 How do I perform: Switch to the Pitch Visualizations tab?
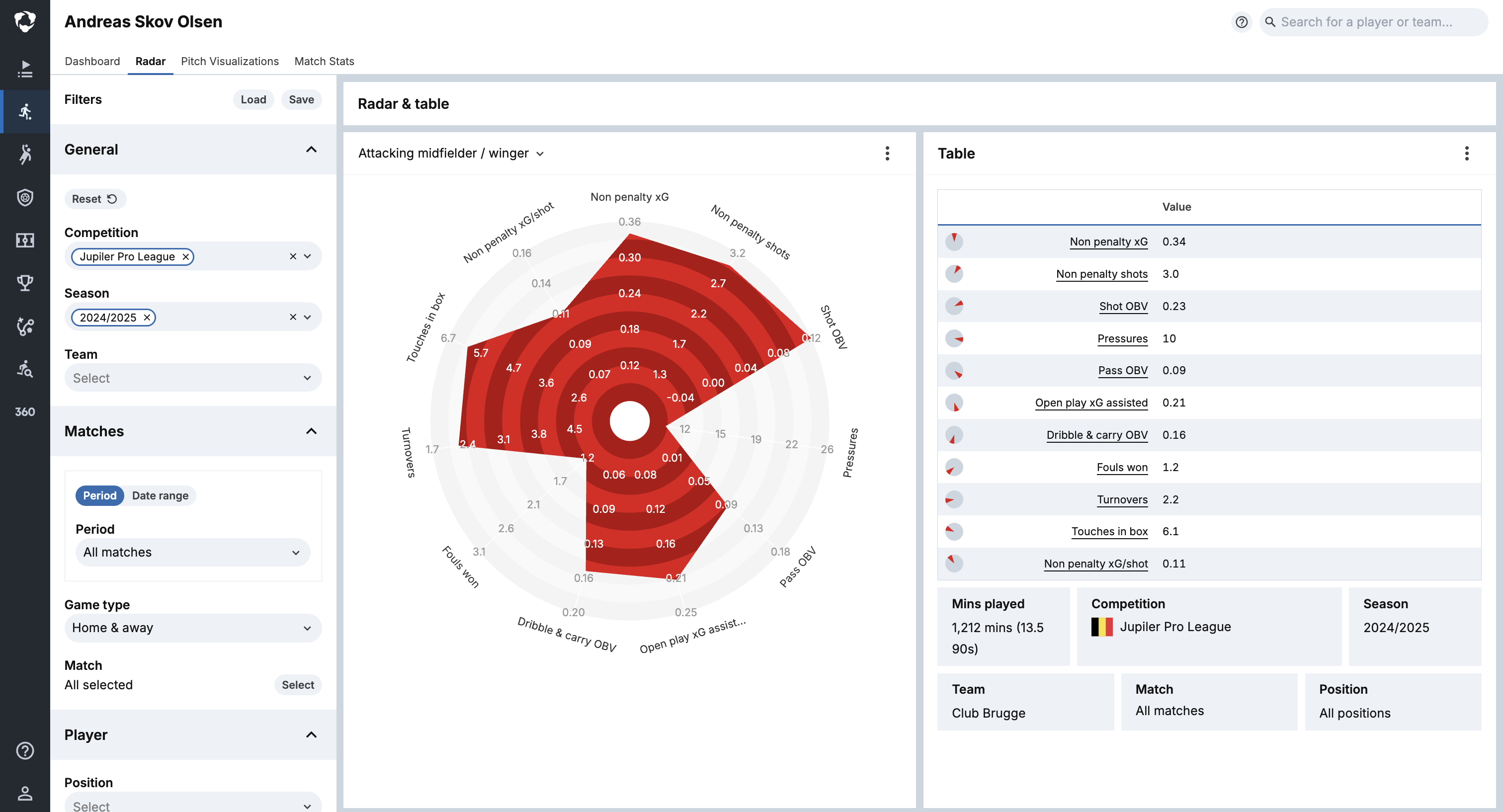pos(229,61)
